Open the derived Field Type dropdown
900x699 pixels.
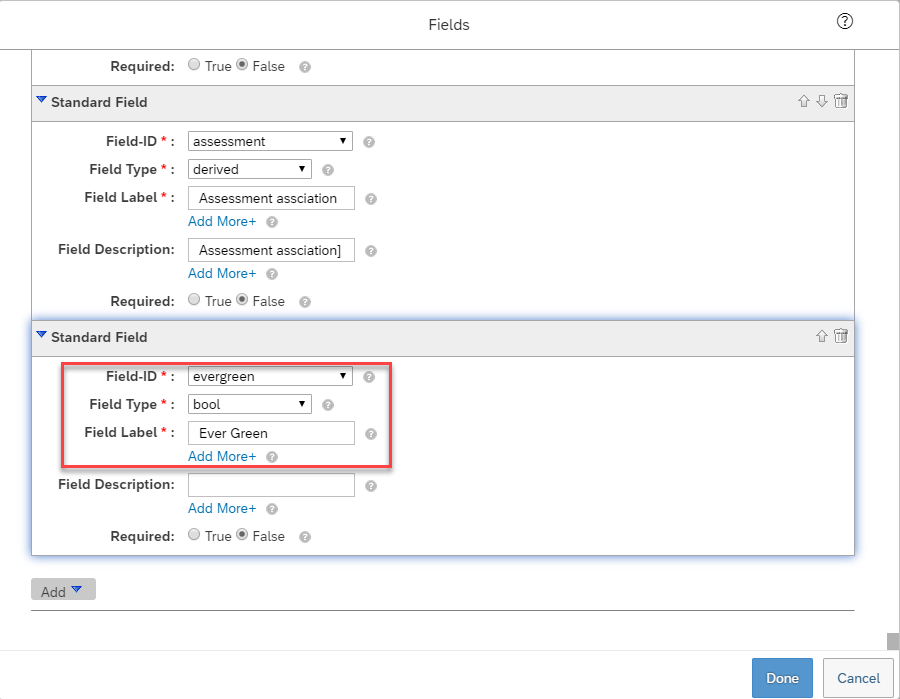tap(250, 169)
